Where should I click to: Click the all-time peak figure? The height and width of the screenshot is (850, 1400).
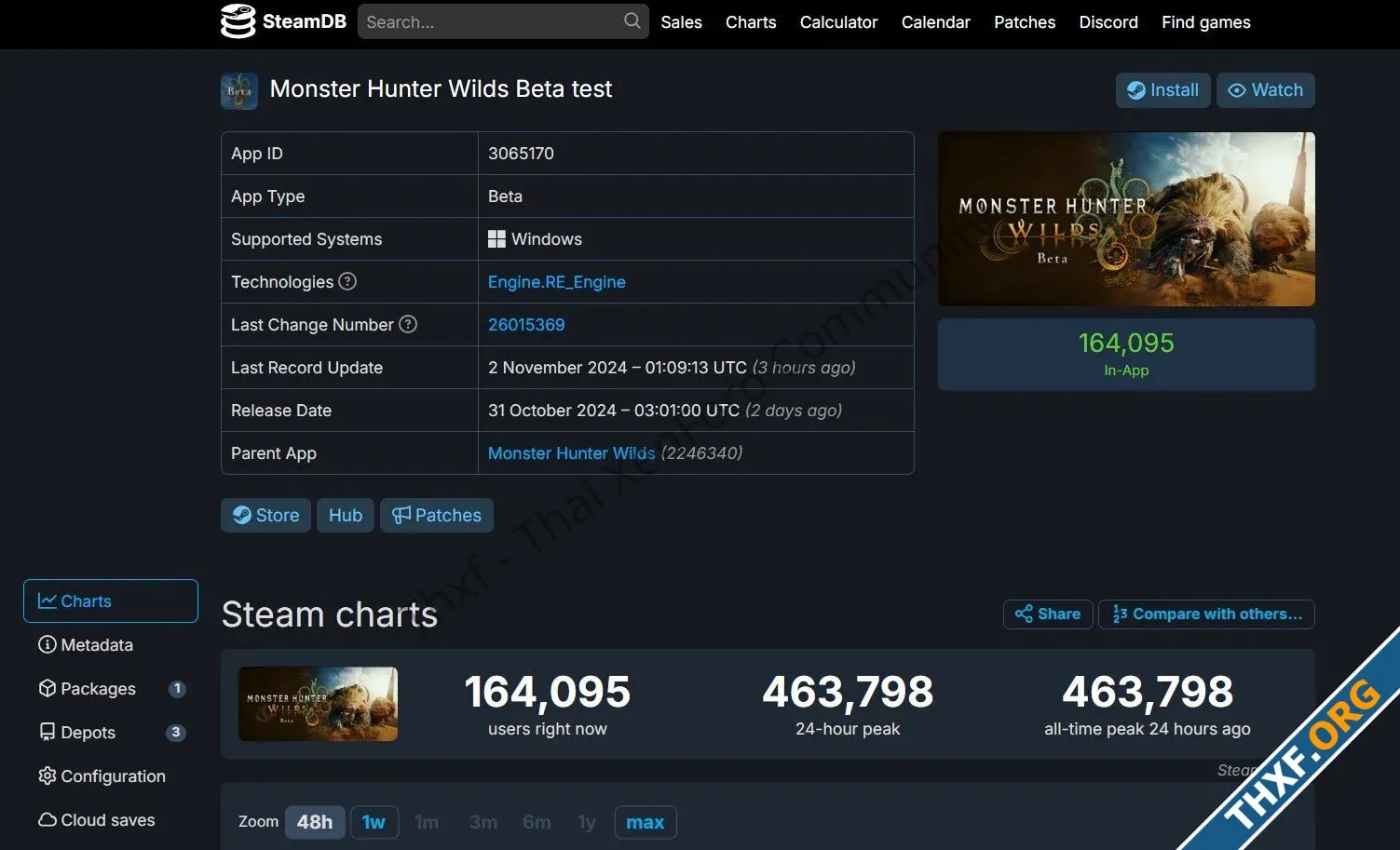tap(1148, 692)
